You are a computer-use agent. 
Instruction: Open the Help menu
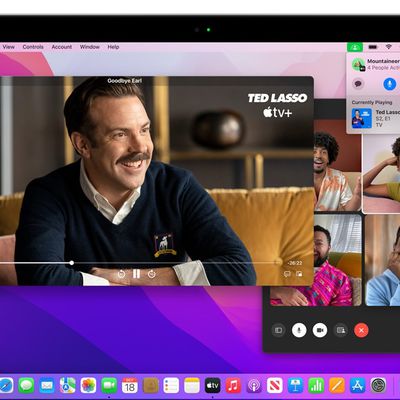(x=113, y=47)
